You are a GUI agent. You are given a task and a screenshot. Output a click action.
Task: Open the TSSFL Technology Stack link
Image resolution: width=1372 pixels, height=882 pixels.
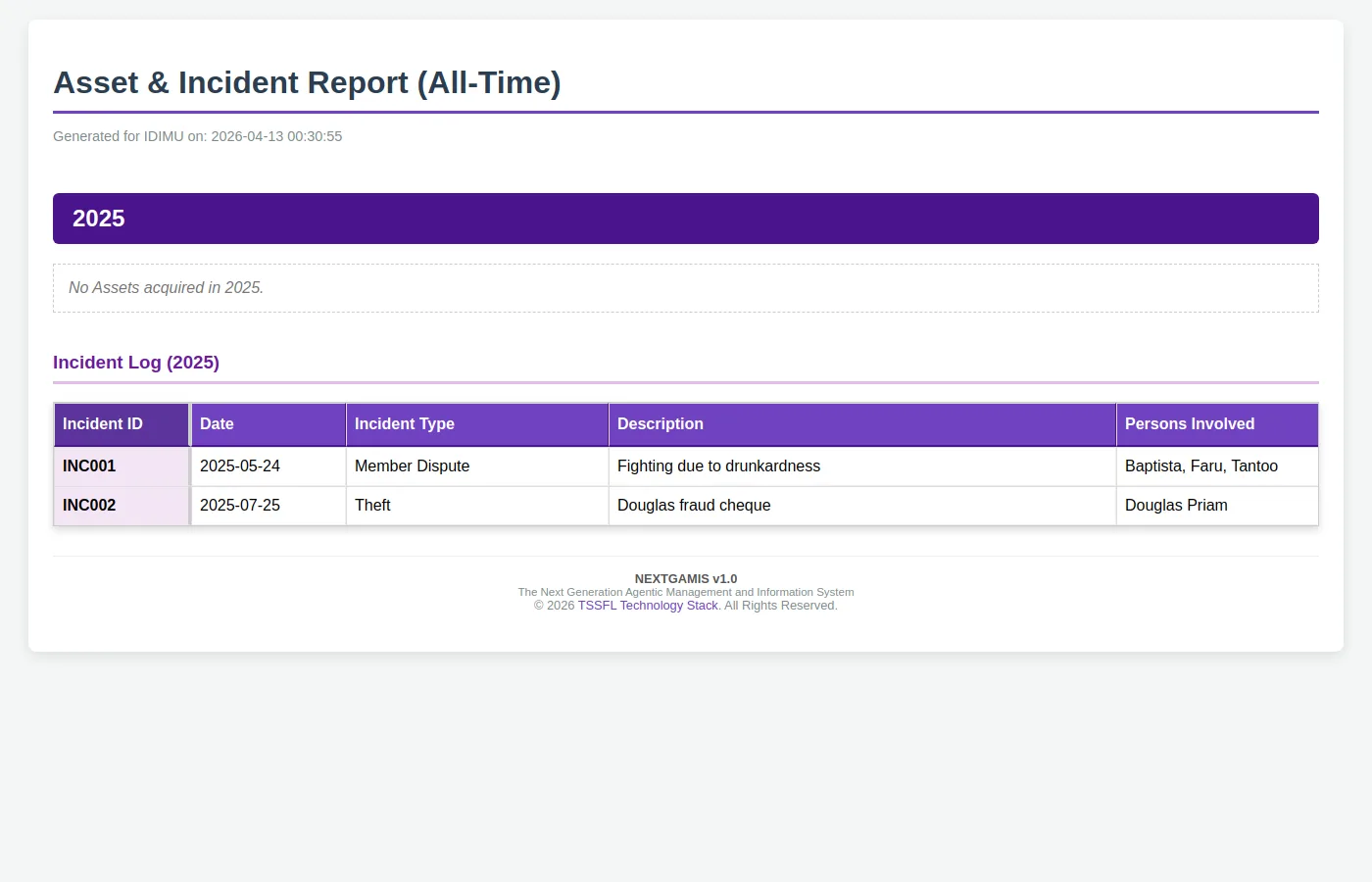tap(648, 606)
